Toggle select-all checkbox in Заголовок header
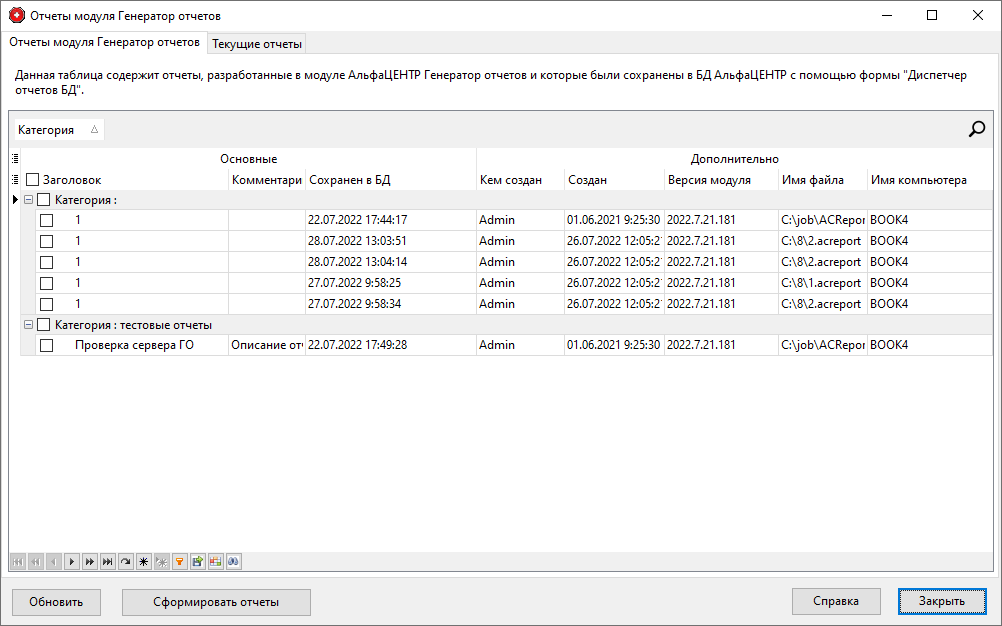Screen dimensions: 1002x626 [33, 180]
